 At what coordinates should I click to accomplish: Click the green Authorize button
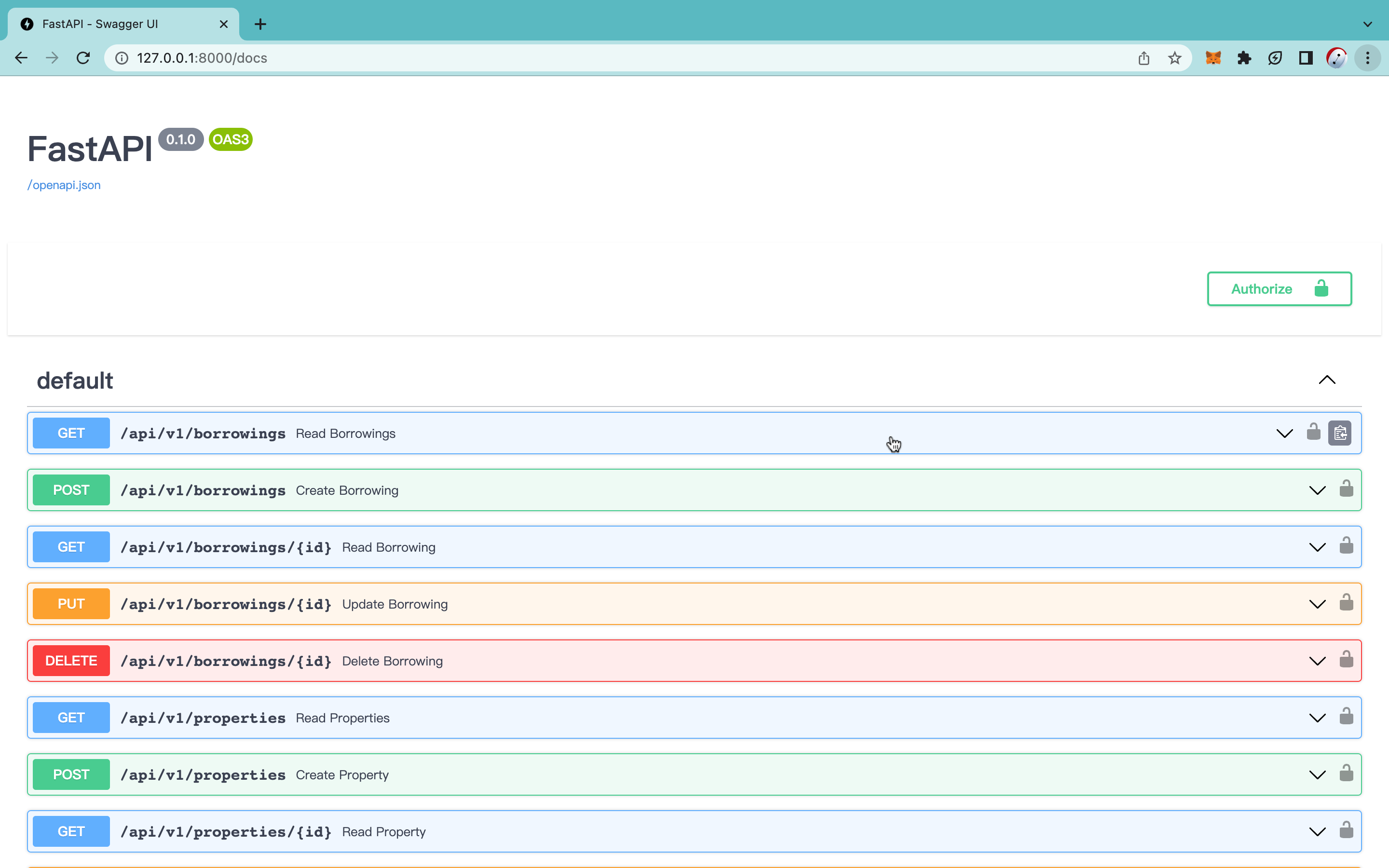point(1279,289)
